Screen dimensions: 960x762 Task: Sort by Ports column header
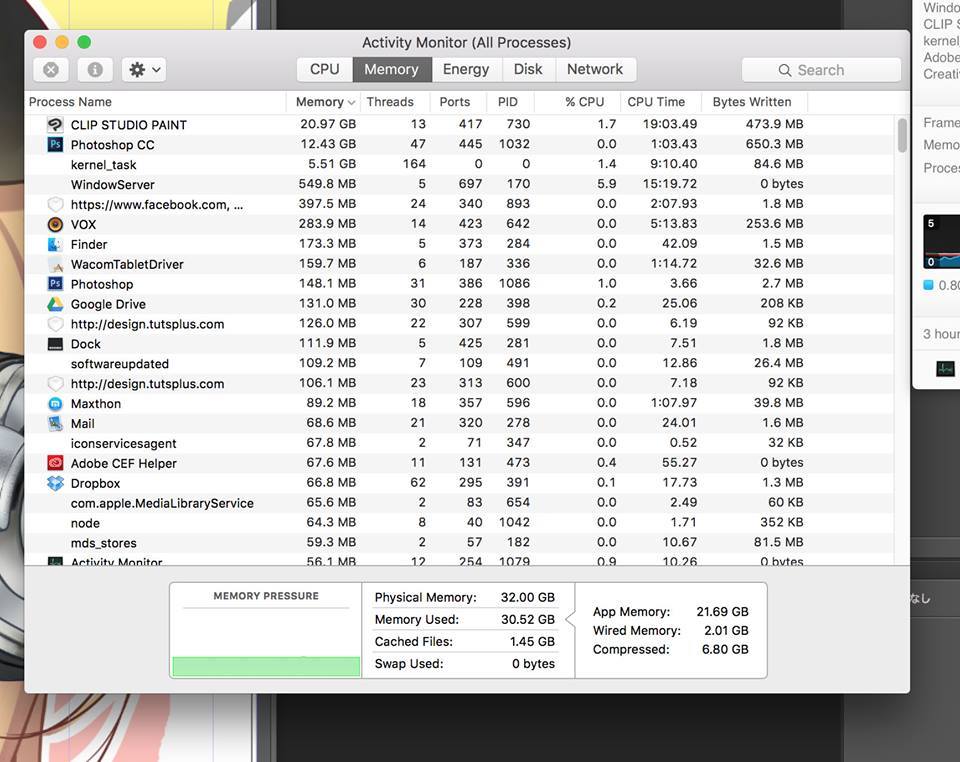458,102
